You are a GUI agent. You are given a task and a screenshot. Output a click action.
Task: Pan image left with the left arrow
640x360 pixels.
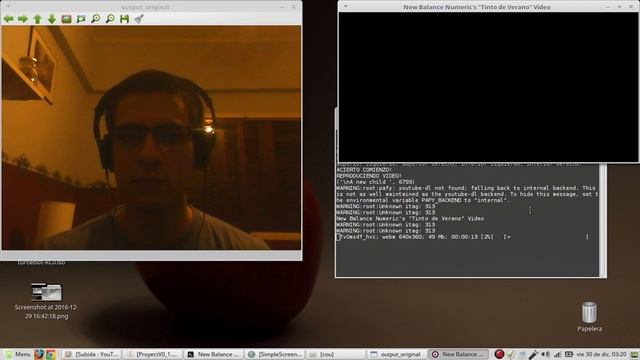tap(9, 19)
